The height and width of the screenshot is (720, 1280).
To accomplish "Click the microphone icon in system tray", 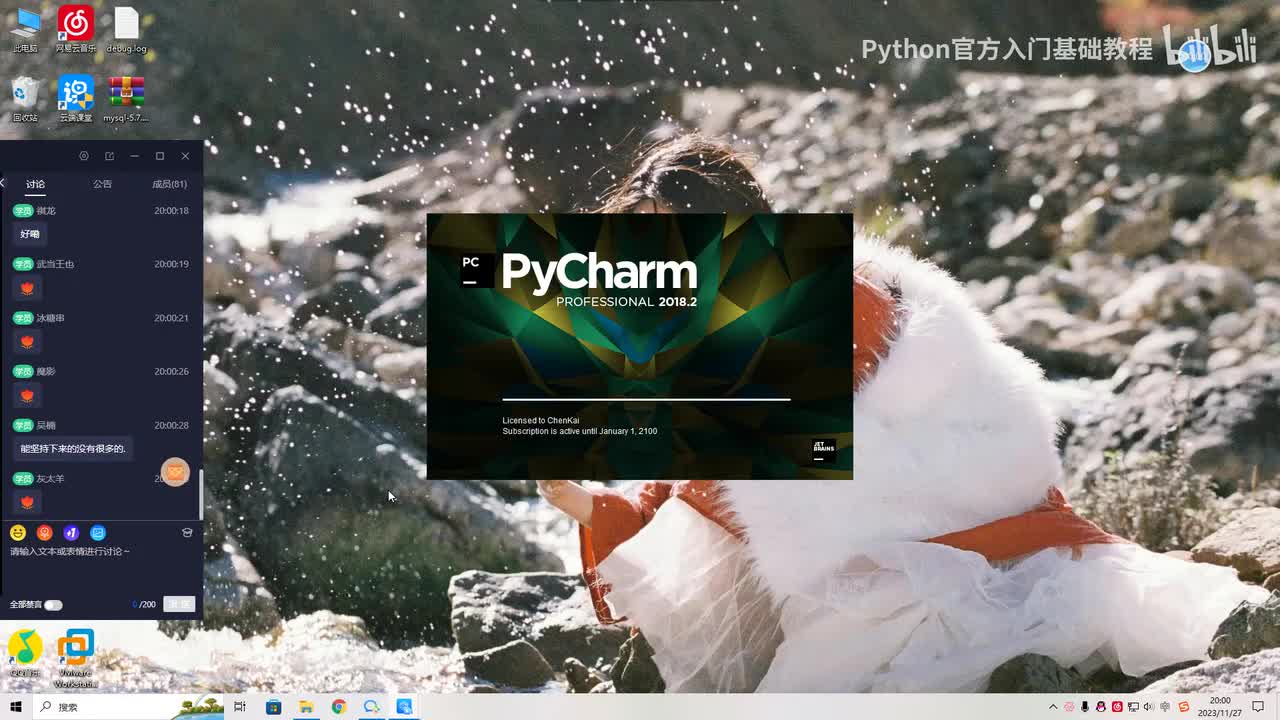I will [1085, 707].
